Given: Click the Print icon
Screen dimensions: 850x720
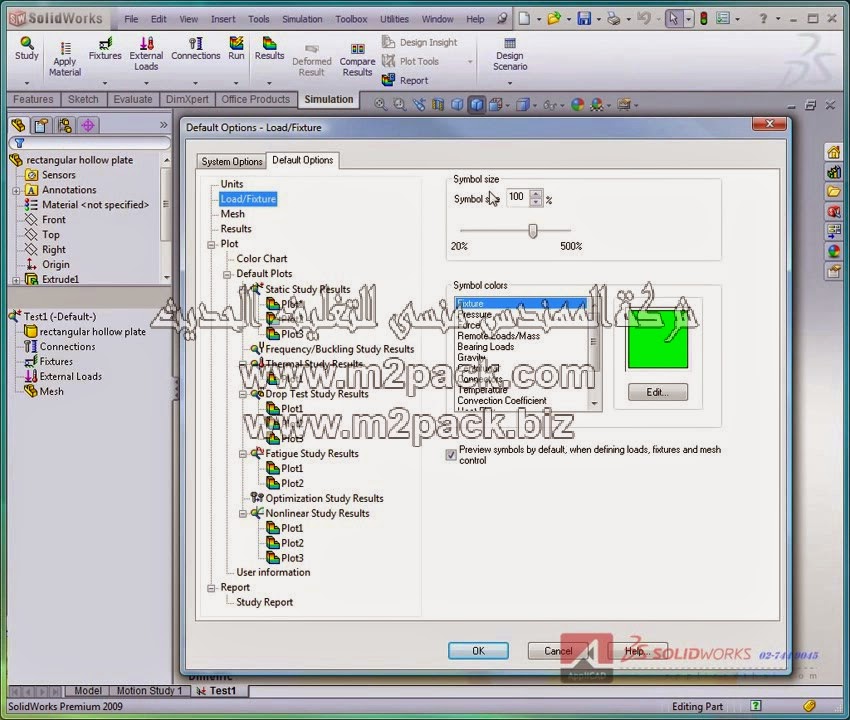Looking at the screenshot, I should point(614,18).
